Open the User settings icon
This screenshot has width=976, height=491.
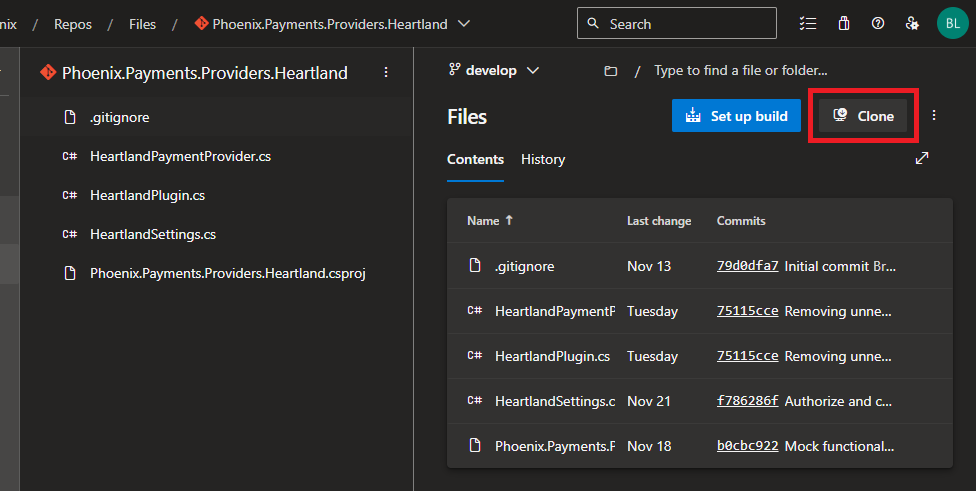click(x=913, y=24)
